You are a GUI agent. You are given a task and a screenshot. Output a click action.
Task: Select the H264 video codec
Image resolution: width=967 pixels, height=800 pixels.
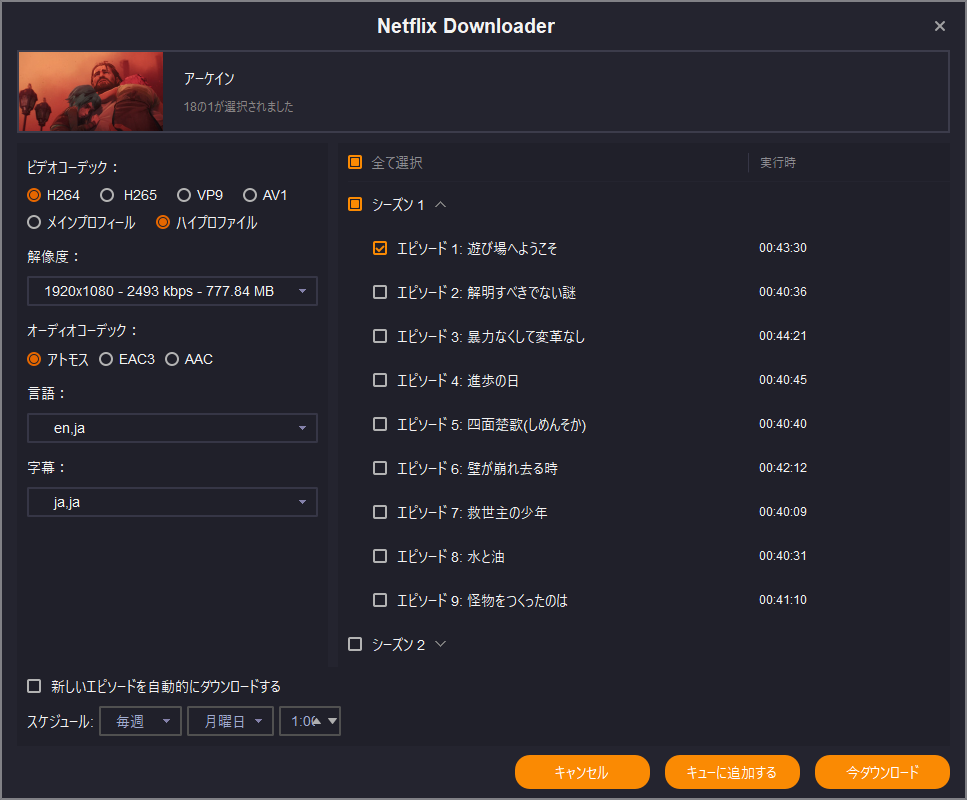pyautogui.click(x=35, y=196)
